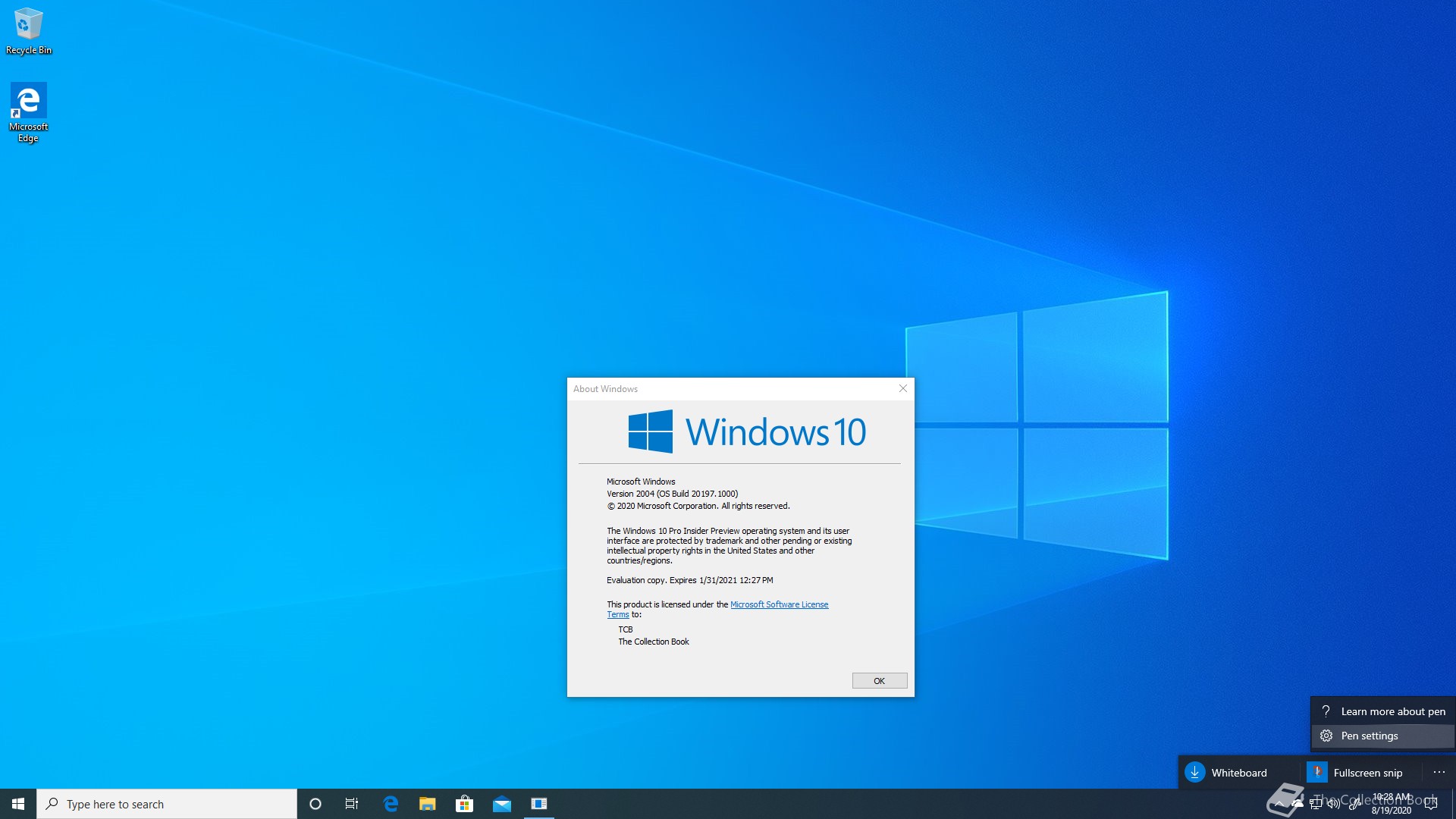Click the Microsoft Windows heading text
This screenshot has height=819, width=1456.
(x=641, y=482)
